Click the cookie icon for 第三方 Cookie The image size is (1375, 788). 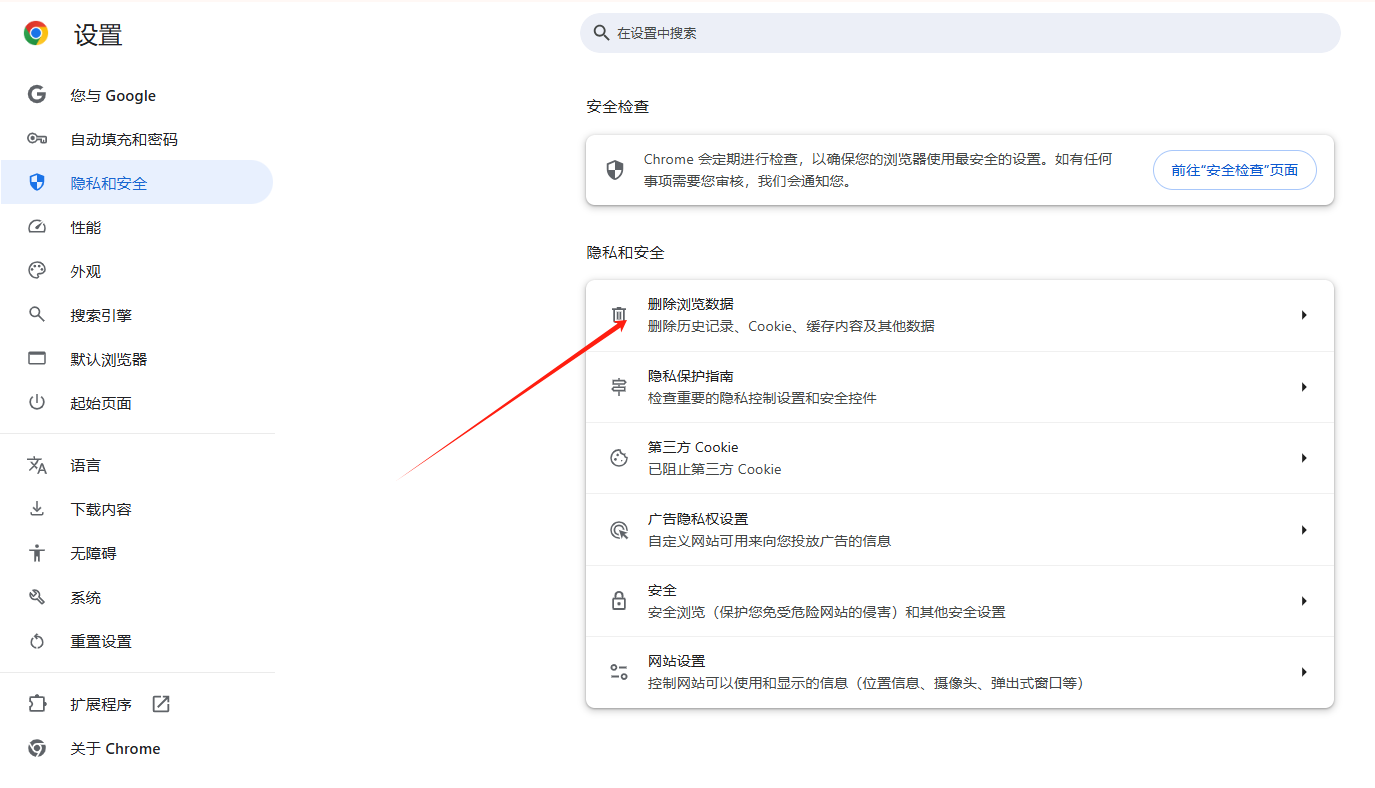click(619, 458)
